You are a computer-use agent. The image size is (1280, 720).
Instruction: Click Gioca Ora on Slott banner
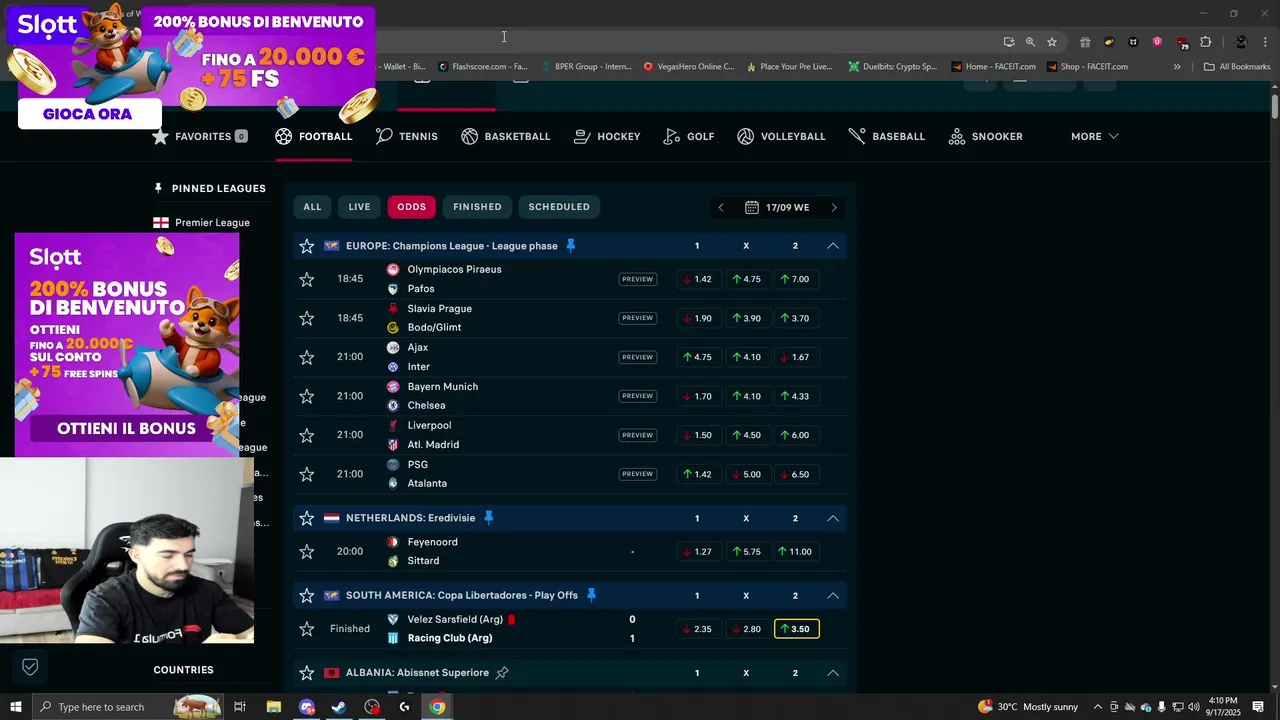tap(88, 114)
